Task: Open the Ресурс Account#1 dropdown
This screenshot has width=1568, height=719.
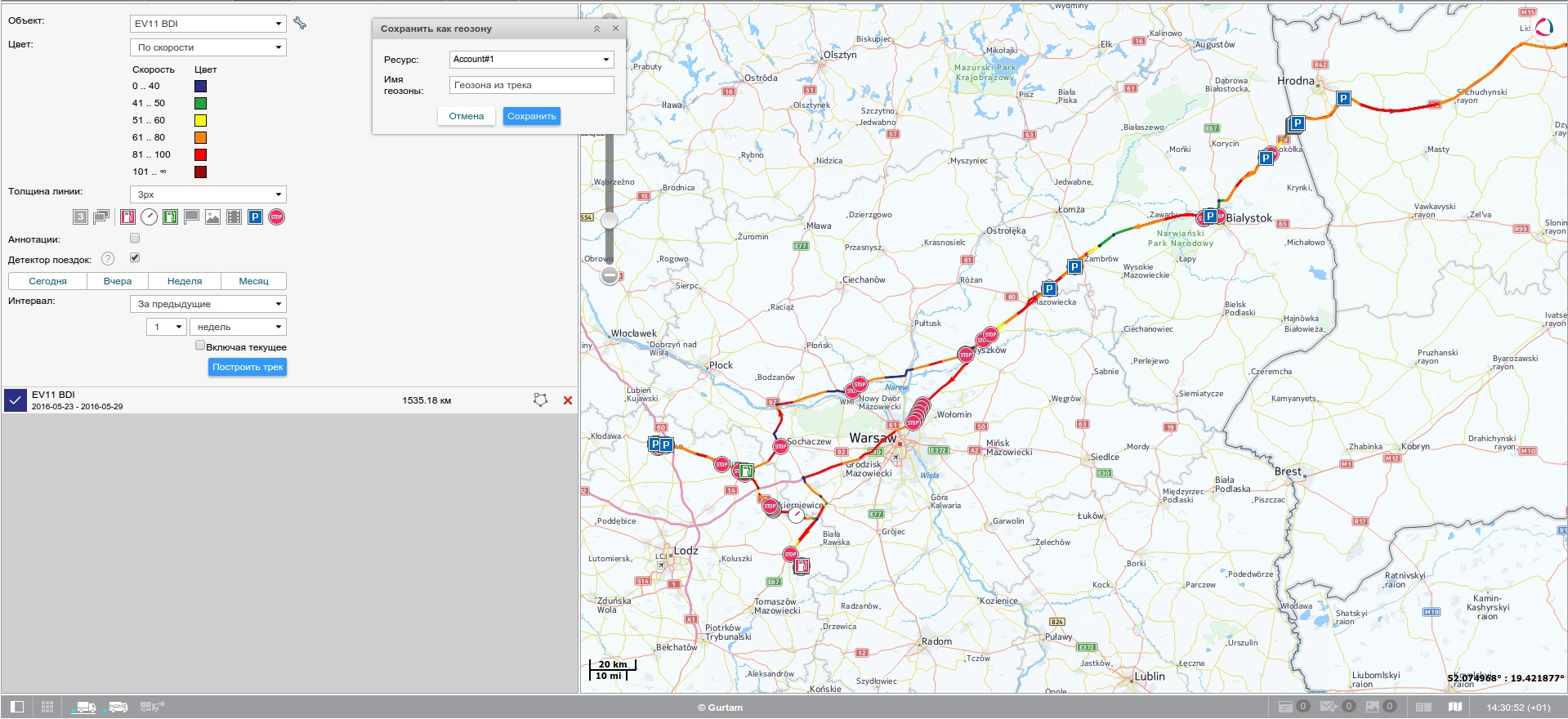Action: (x=531, y=60)
